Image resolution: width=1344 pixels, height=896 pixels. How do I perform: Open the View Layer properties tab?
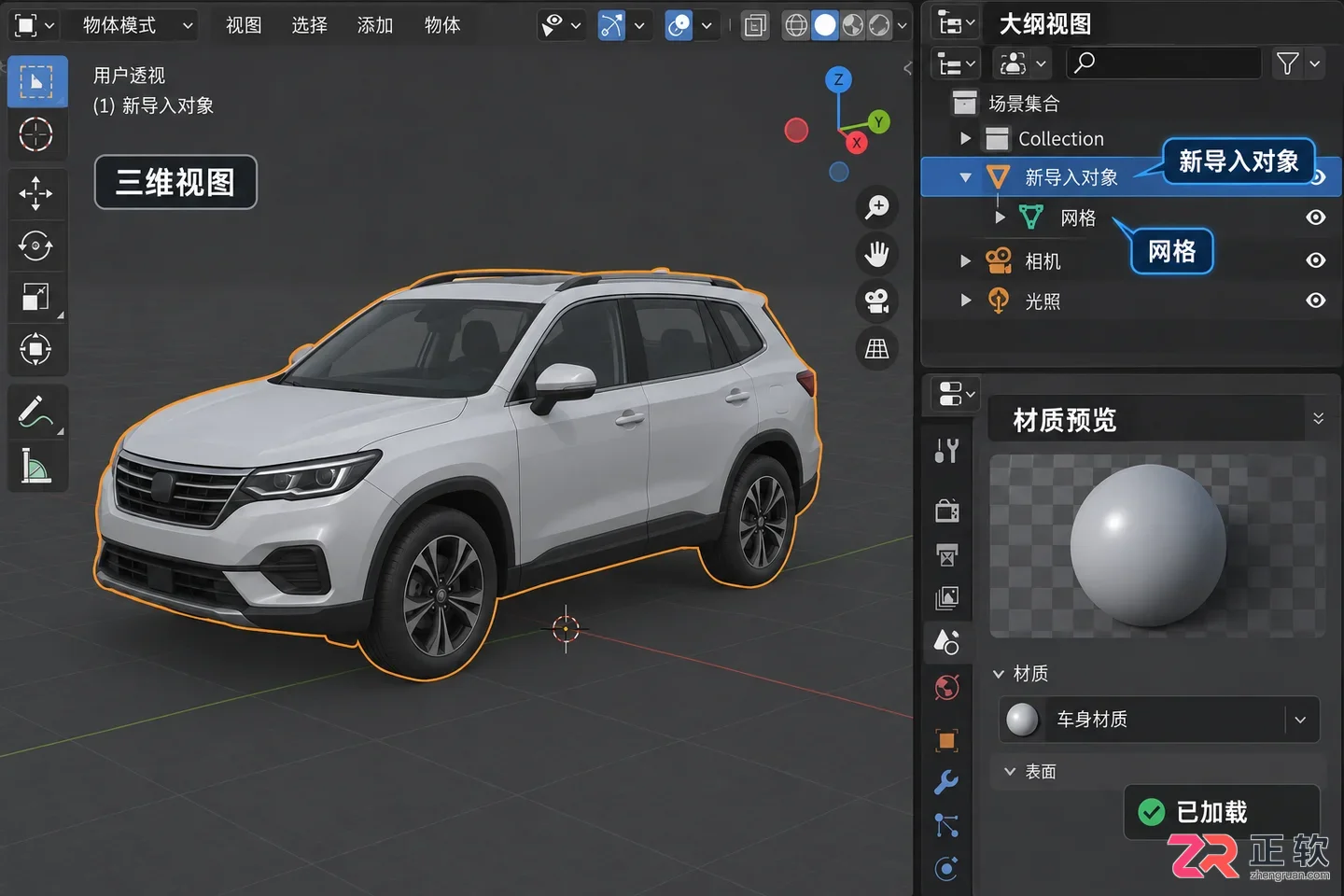[946, 598]
